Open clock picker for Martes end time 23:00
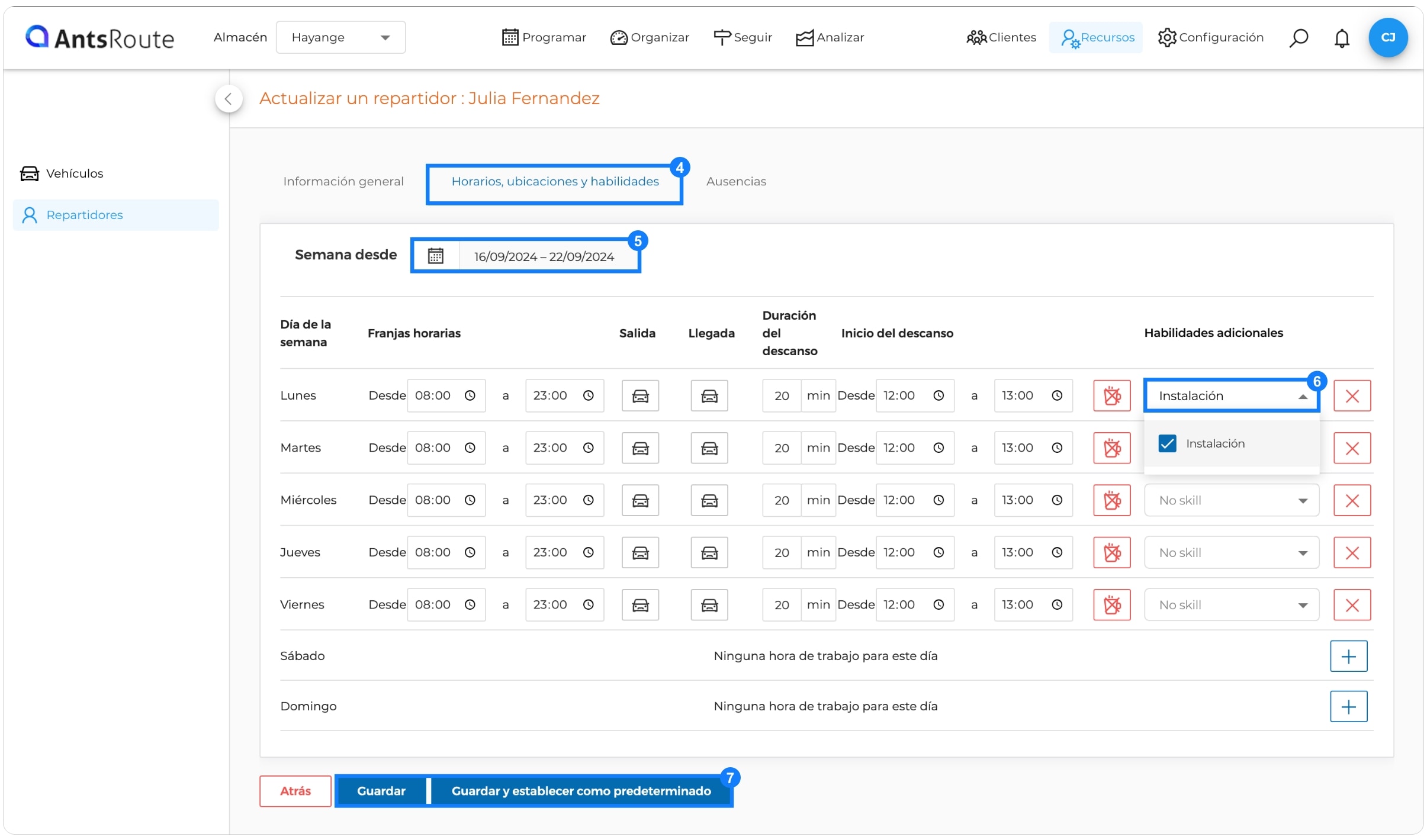 [x=589, y=448]
